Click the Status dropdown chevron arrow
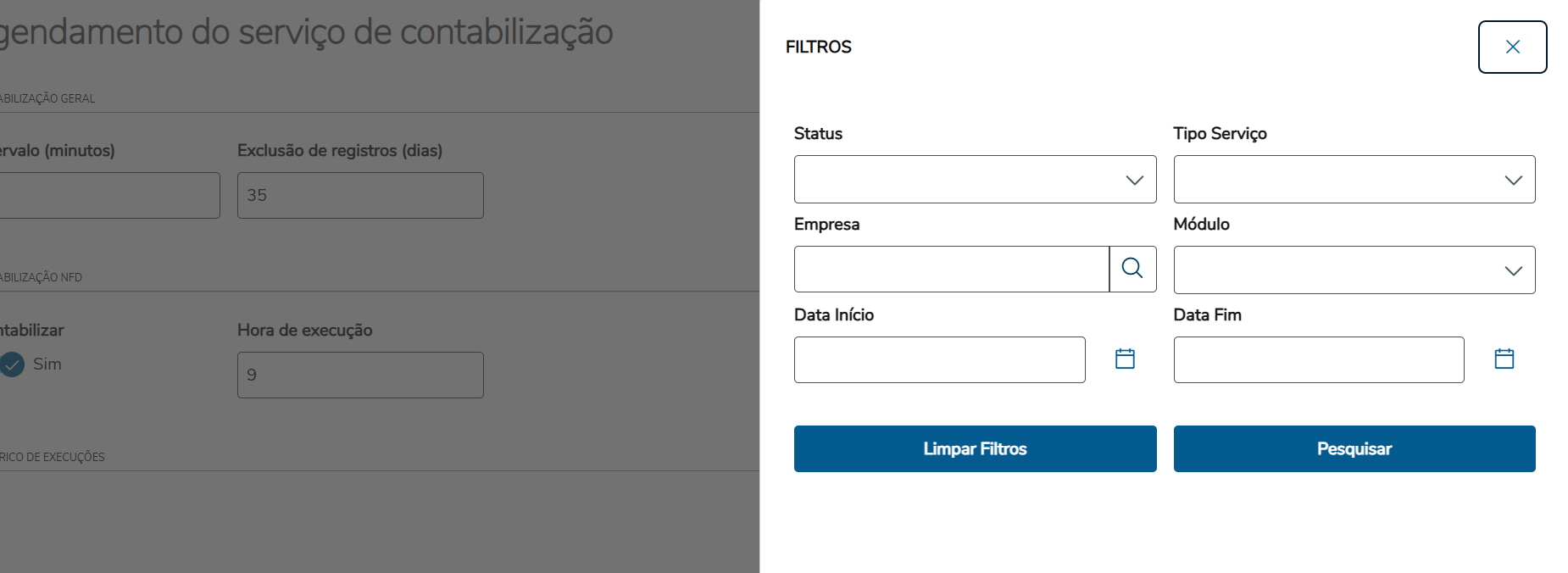 coord(1134,180)
